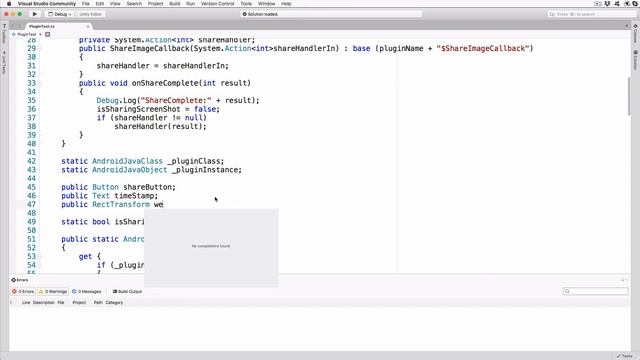
Task: Open the Tasks status bar button
Action: click(x=624, y=356)
